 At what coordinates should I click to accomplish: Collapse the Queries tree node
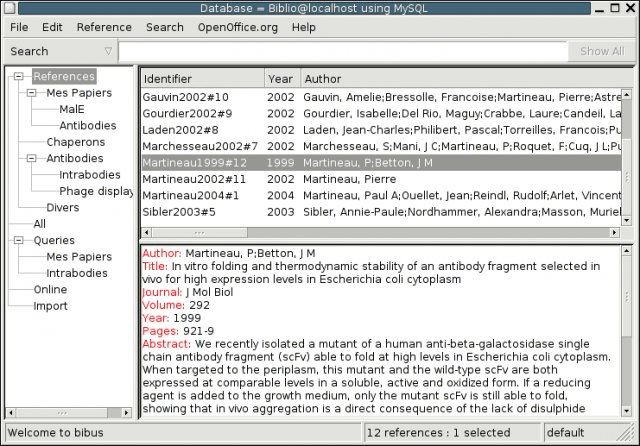(x=19, y=240)
